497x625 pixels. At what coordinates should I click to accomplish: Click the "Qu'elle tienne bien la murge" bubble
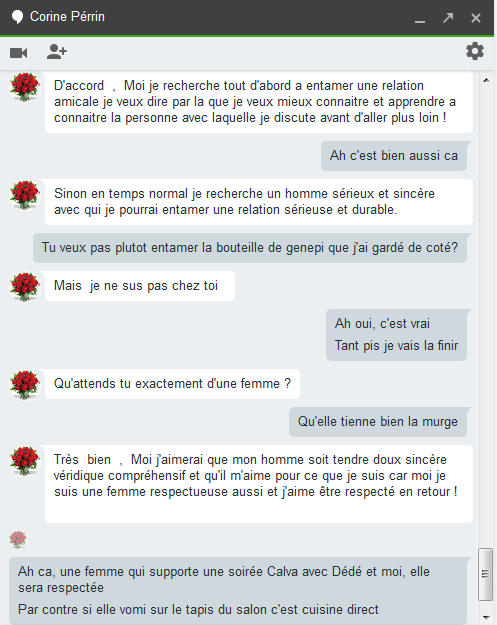coord(378,422)
